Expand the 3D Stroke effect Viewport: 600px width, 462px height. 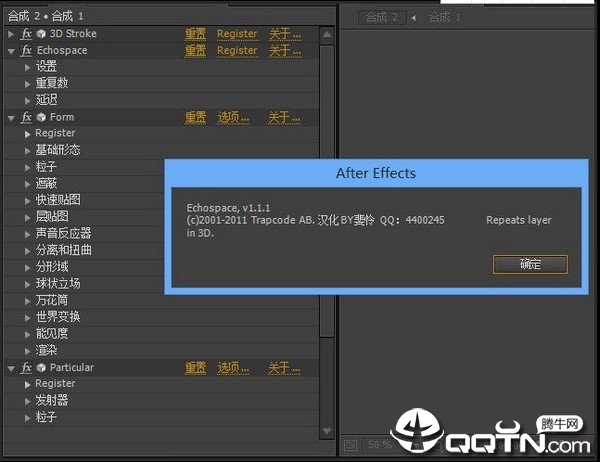click(x=11, y=34)
